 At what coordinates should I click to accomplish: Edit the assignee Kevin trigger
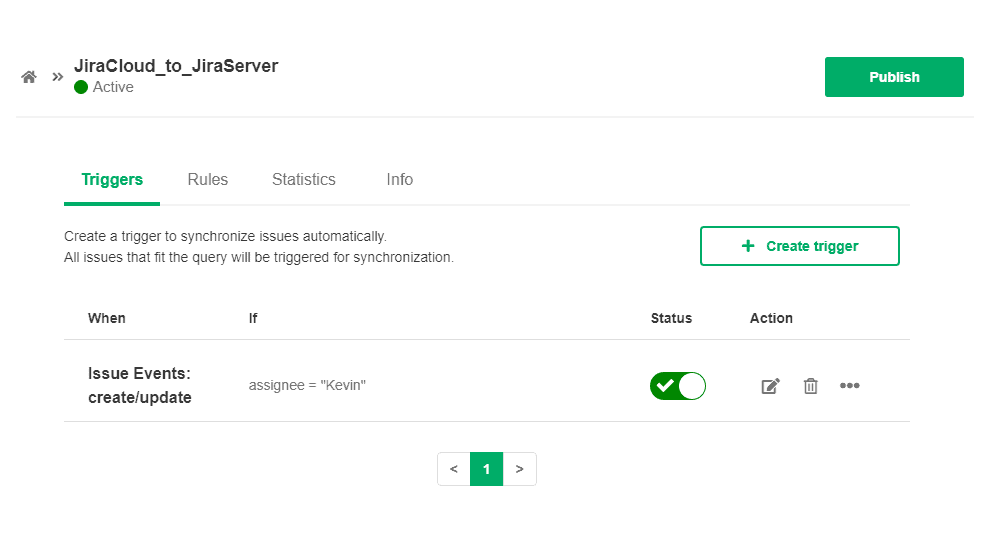(x=770, y=386)
